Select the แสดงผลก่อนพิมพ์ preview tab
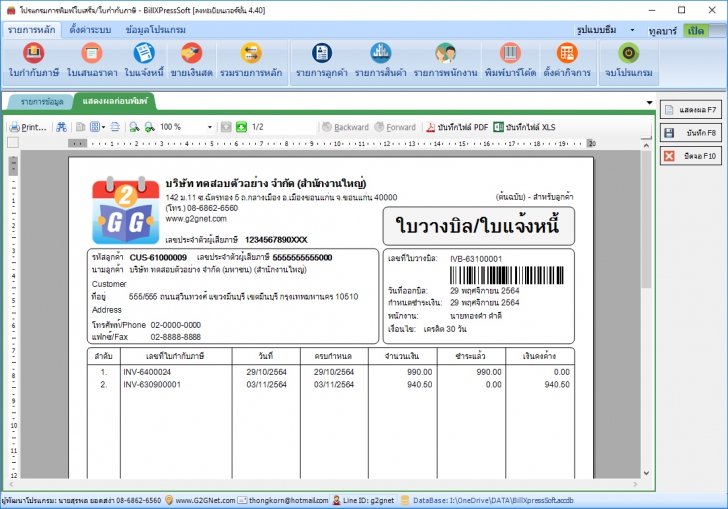728x509 pixels. (x=115, y=101)
